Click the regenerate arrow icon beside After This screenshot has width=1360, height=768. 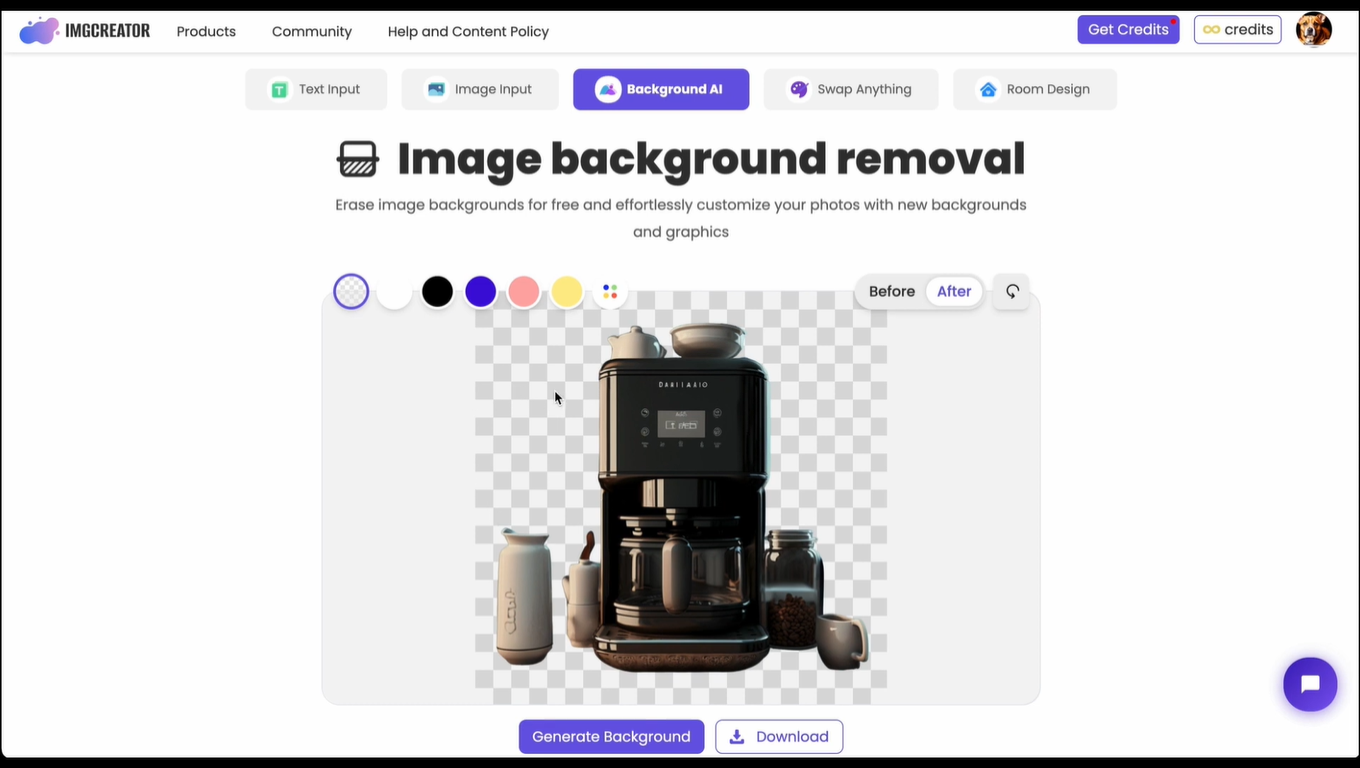(1011, 291)
